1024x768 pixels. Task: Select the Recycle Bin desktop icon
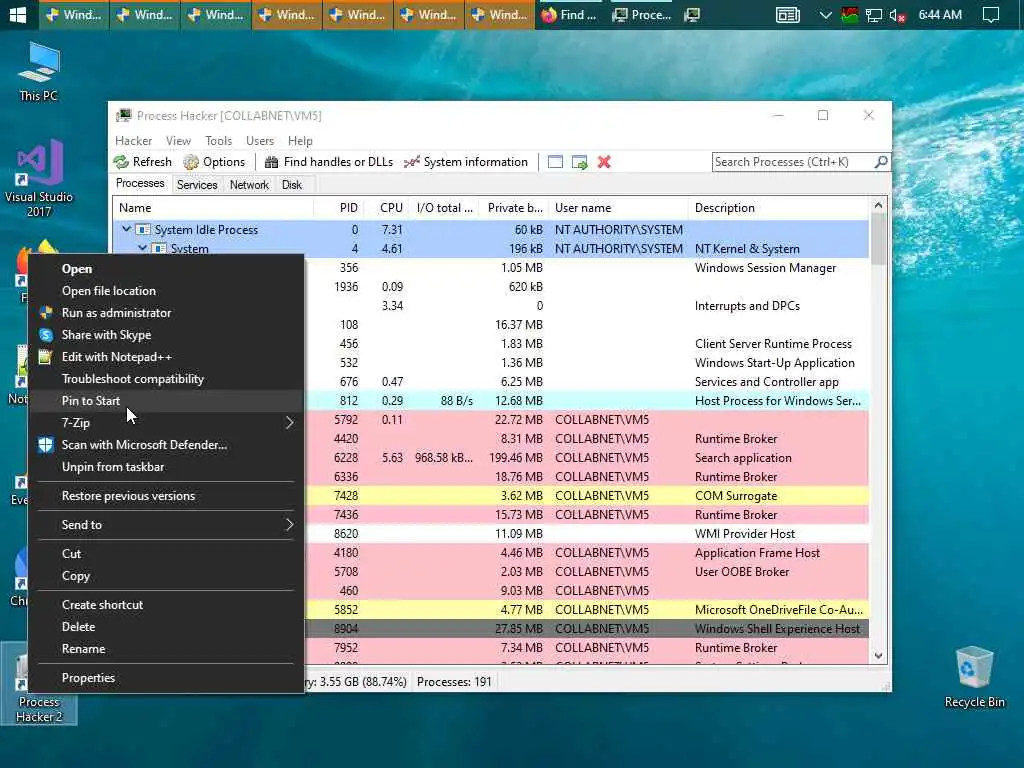click(x=974, y=677)
